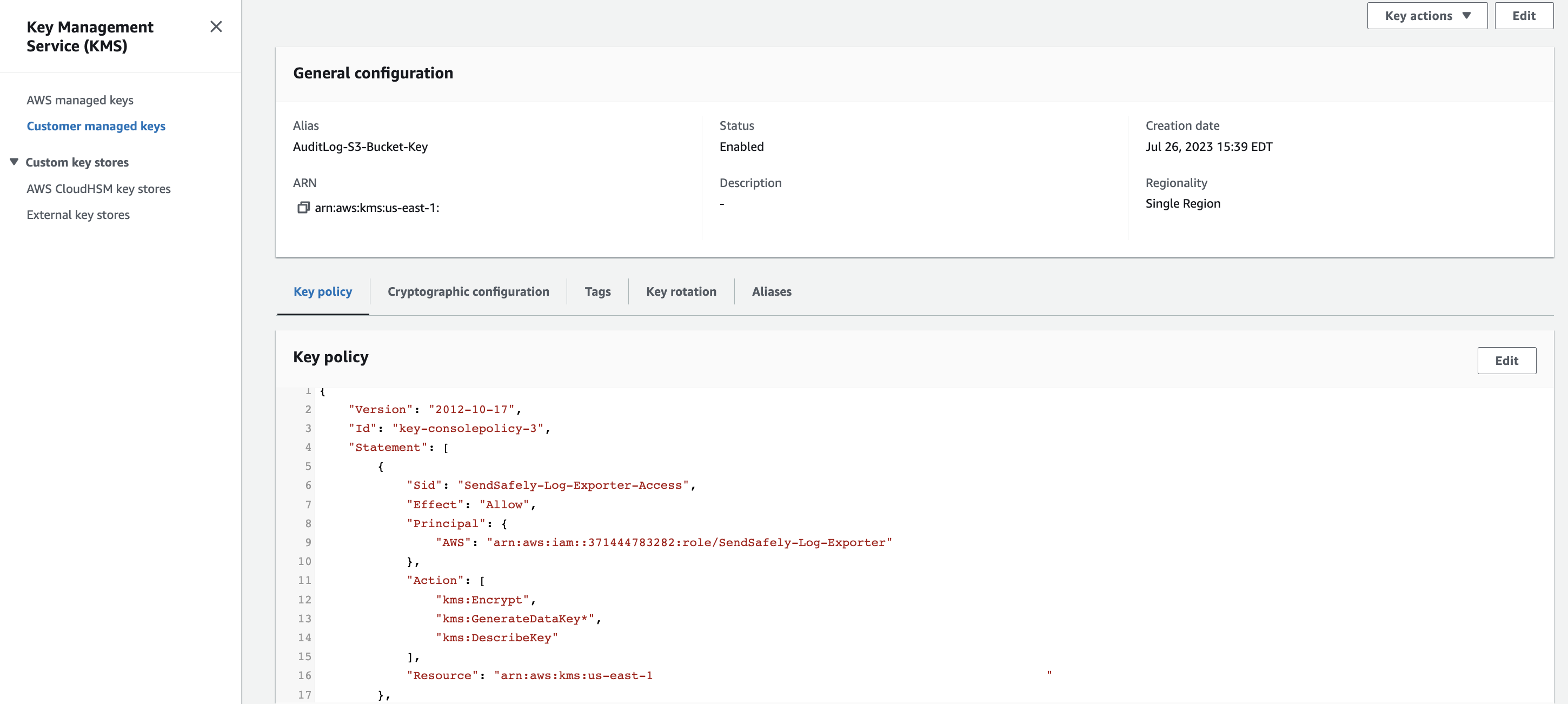Click the top Edit button
The height and width of the screenshot is (704, 1568).
pos(1524,16)
